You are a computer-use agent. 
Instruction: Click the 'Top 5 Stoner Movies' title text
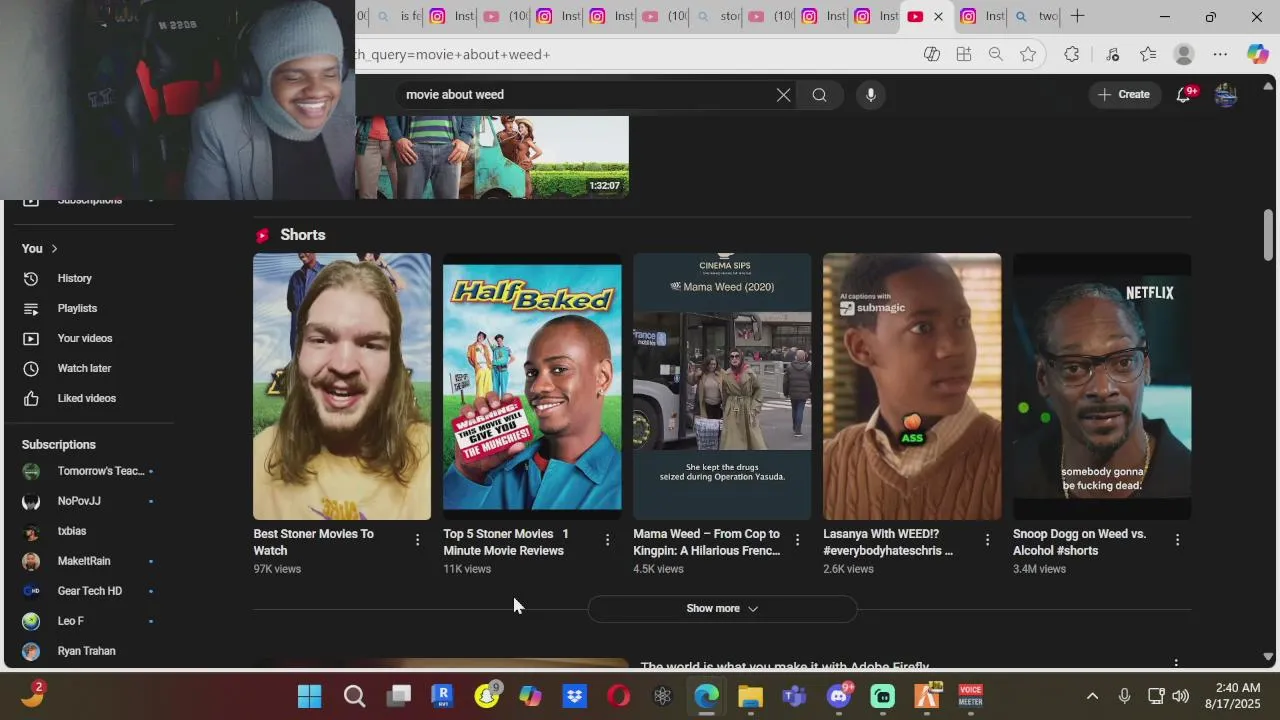pos(506,542)
